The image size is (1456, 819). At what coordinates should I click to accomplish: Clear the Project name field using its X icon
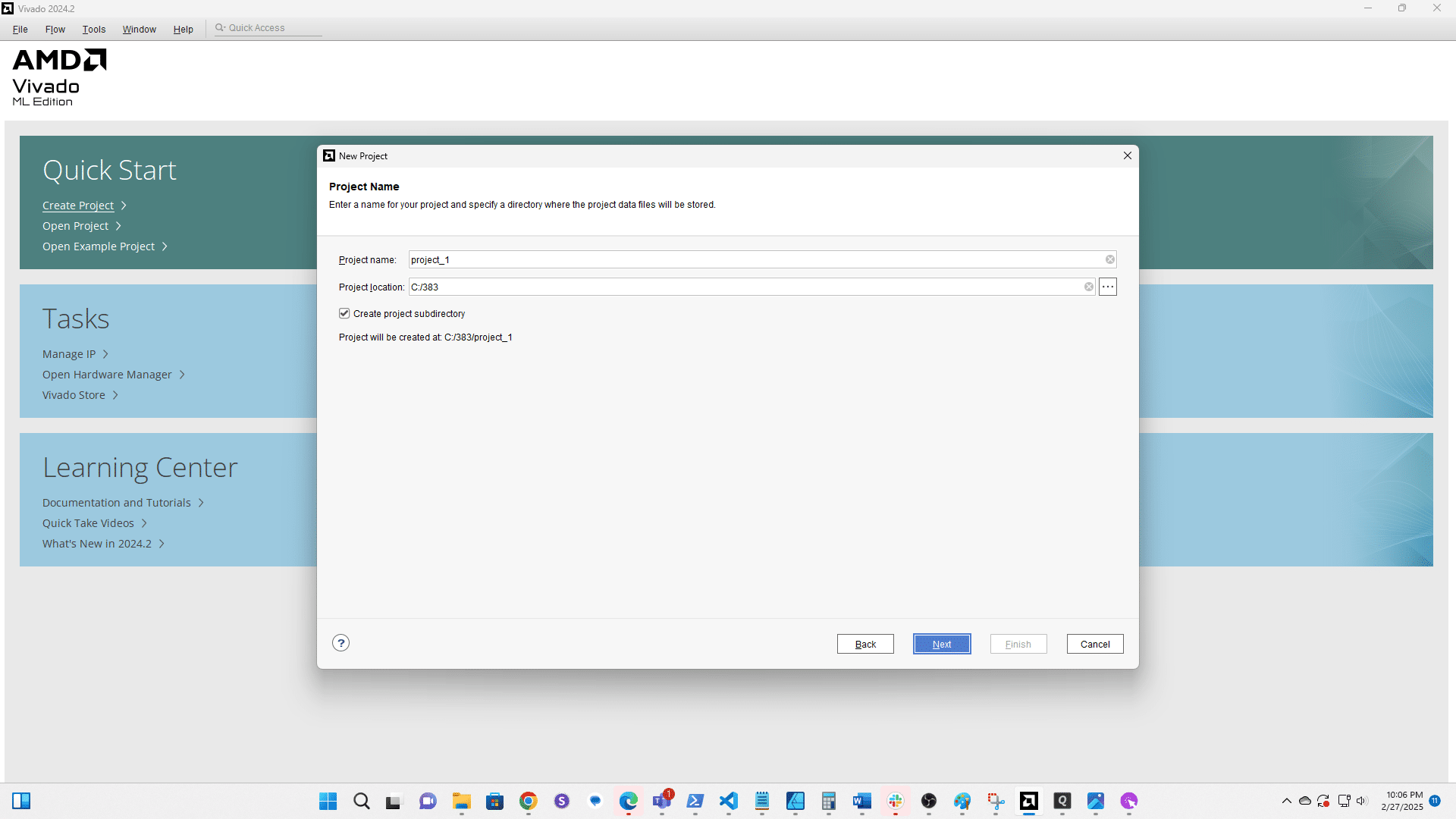pos(1109,259)
